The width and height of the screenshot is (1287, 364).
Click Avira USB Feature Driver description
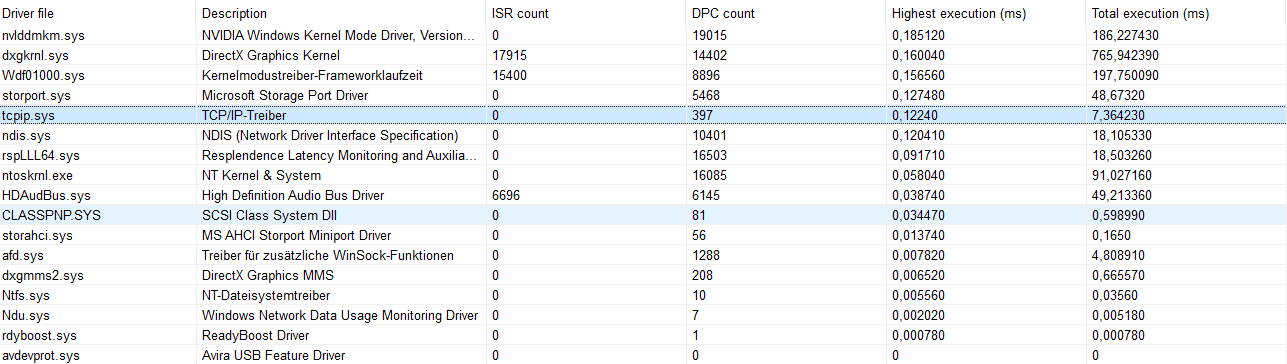(273, 355)
